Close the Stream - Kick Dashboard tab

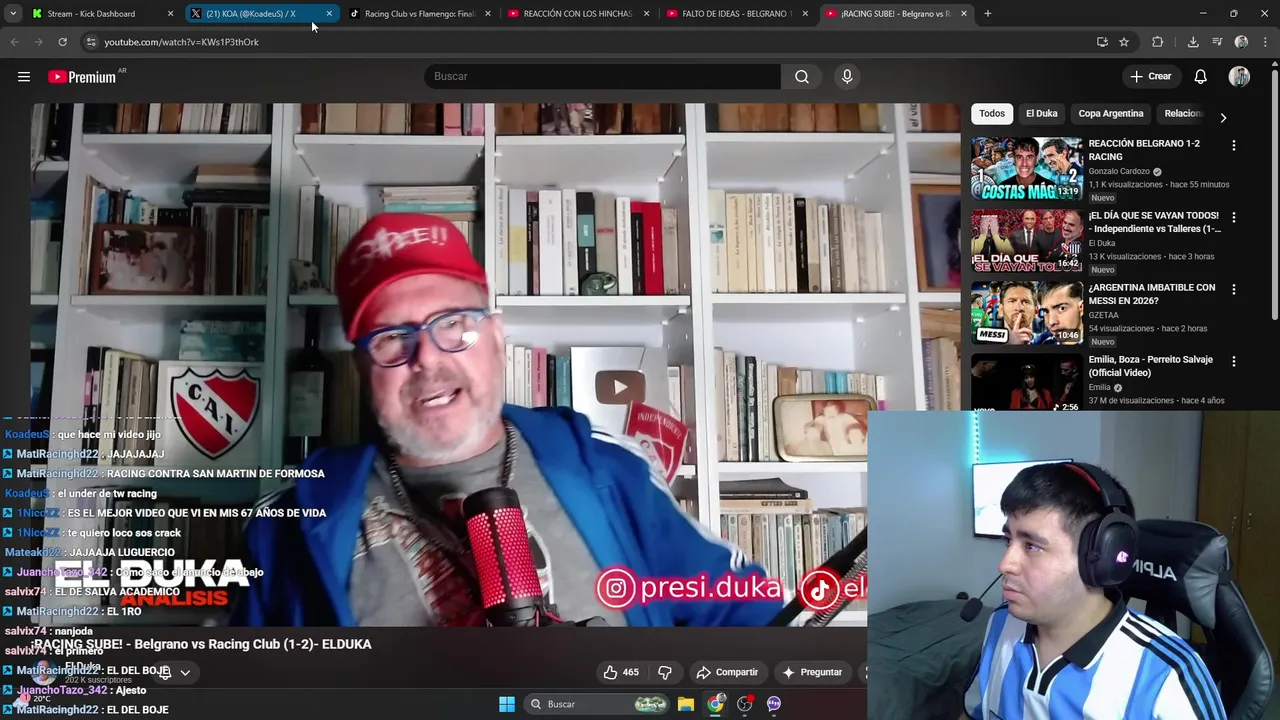[x=170, y=14]
